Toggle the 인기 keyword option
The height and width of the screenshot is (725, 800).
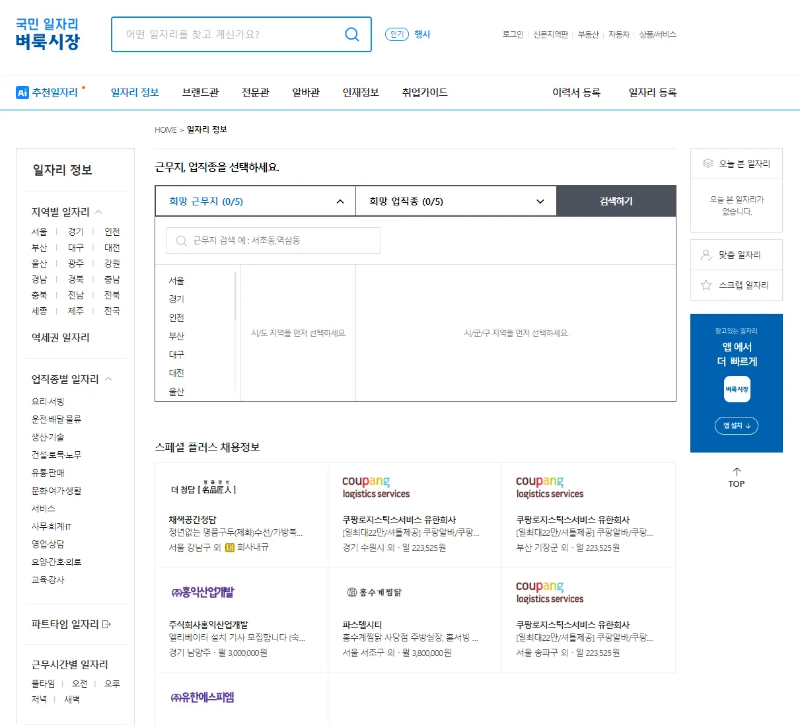coord(398,33)
